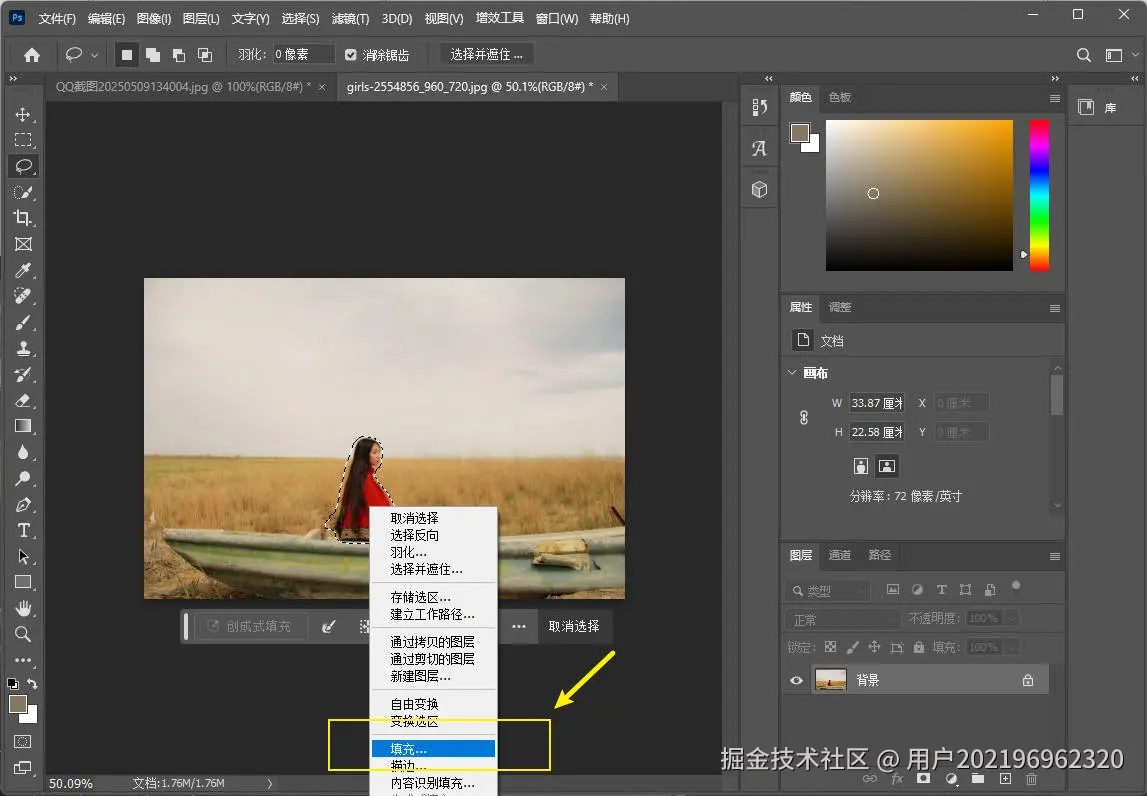The image size is (1147, 796).
Task: Click the toolbar background color swatch
Action: [x=30, y=714]
